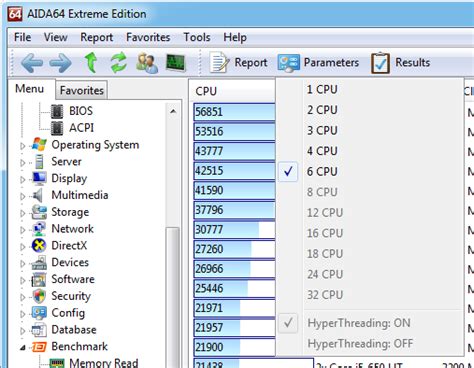Image resolution: width=474 pixels, height=368 pixels.
Task: Select 32 CPU menu entry
Action: pos(370,295)
